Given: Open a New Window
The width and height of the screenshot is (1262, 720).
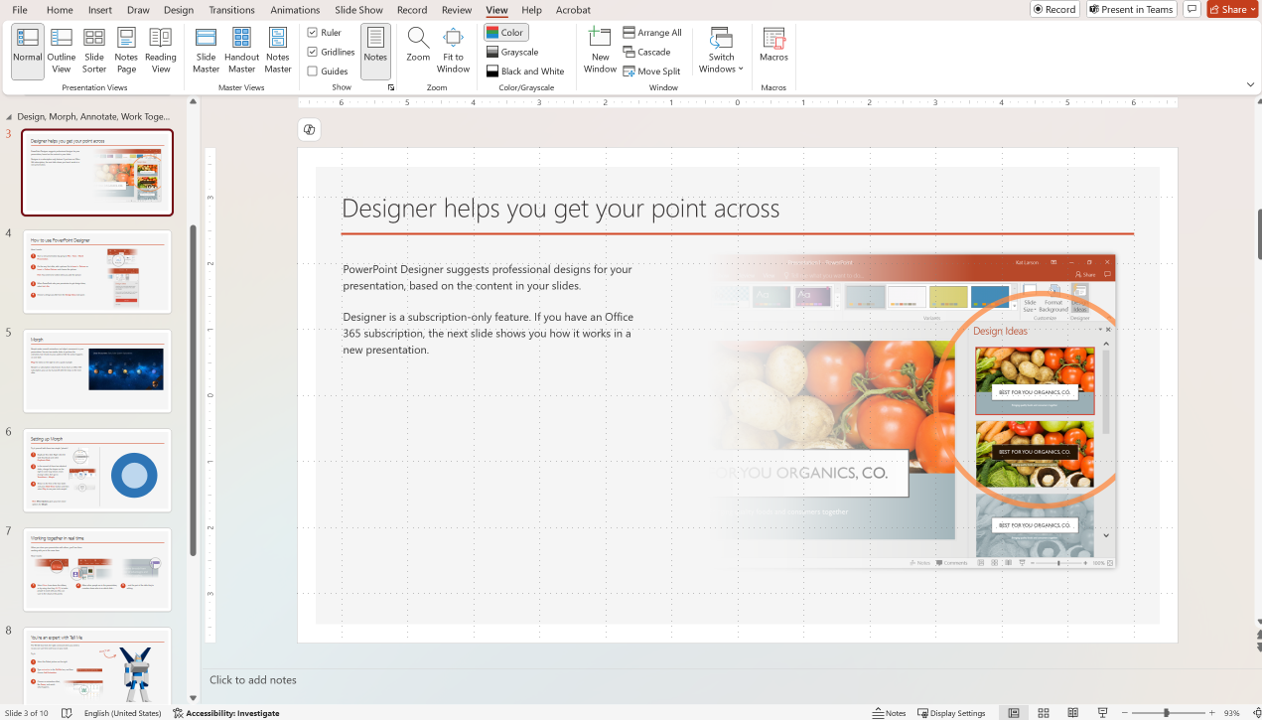Looking at the screenshot, I should click(600, 50).
